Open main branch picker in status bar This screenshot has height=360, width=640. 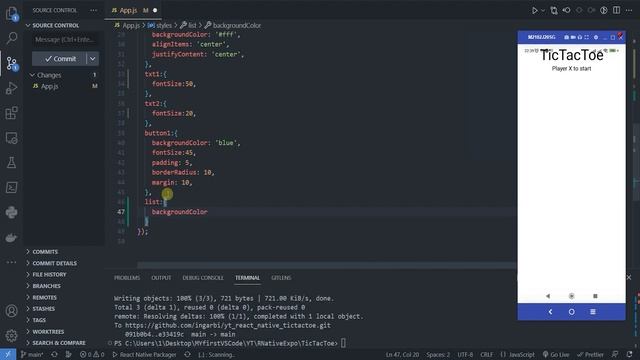coord(32,355)
